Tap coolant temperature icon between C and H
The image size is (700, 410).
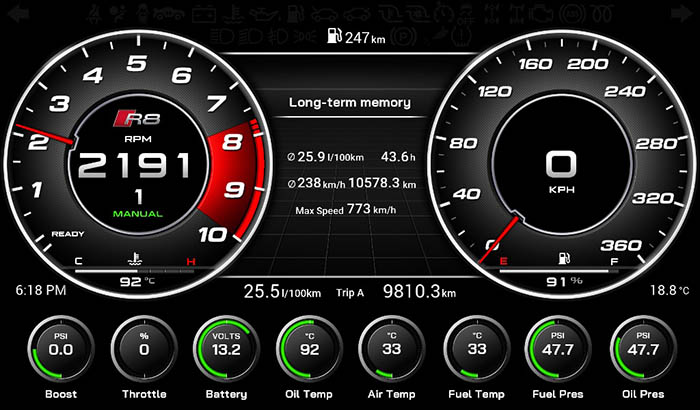[134, 259]
